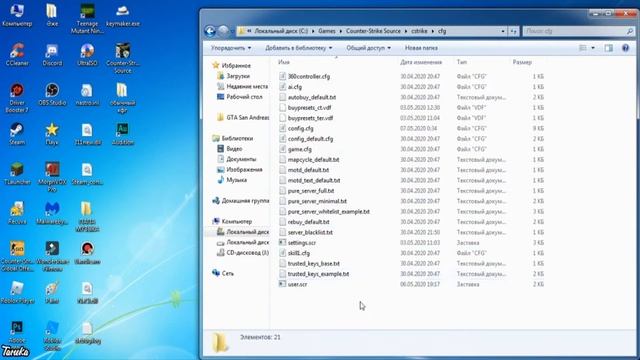
Task: Launch Counter-Strike Source desktop shortcut
Action: [x=122, y=58]
